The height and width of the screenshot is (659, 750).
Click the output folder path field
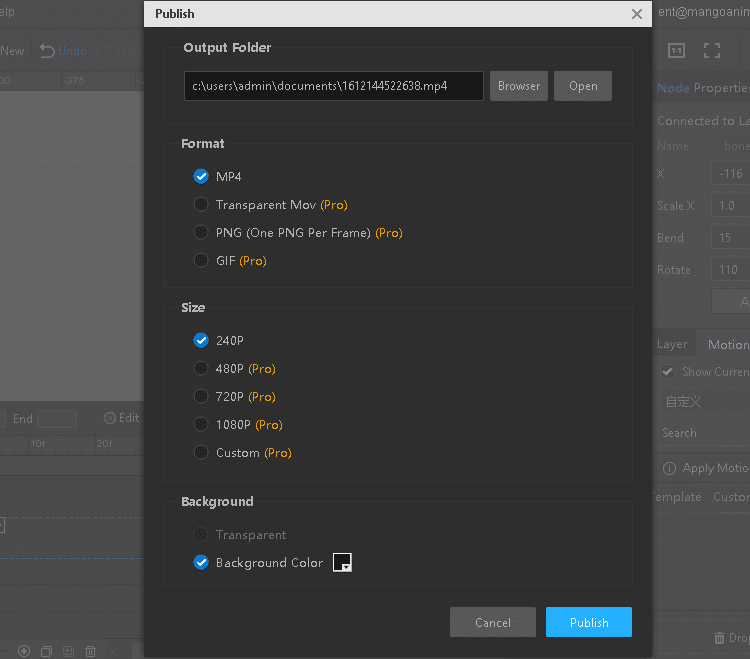(334, 86)
